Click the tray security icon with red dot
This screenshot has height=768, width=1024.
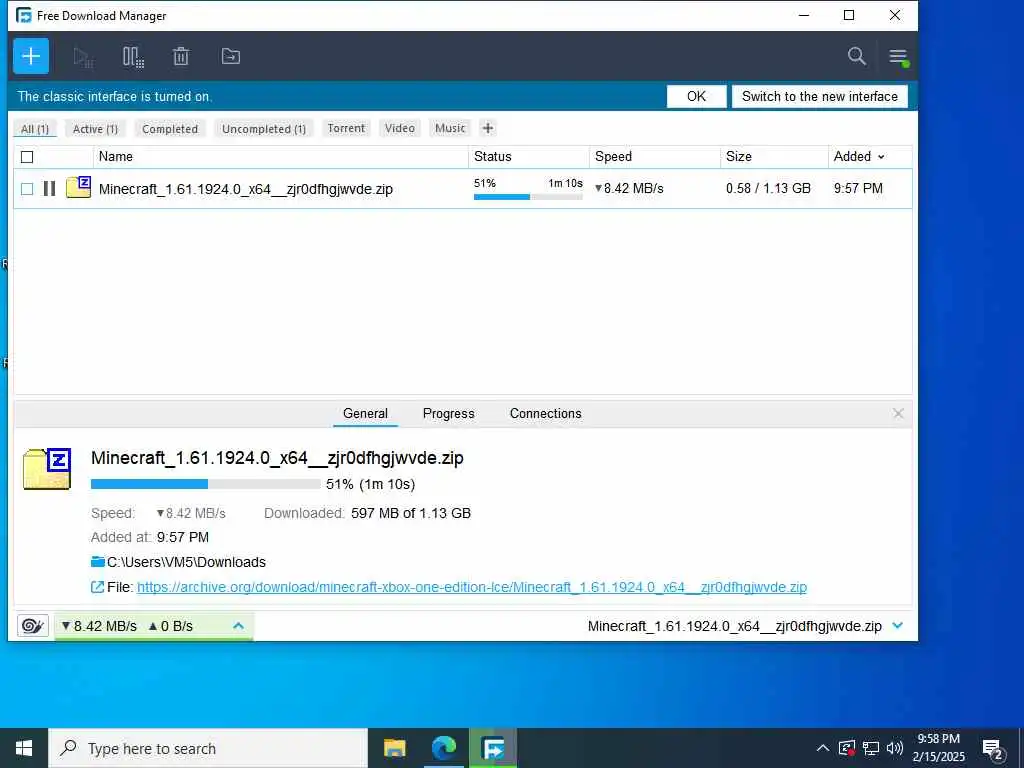847,748
